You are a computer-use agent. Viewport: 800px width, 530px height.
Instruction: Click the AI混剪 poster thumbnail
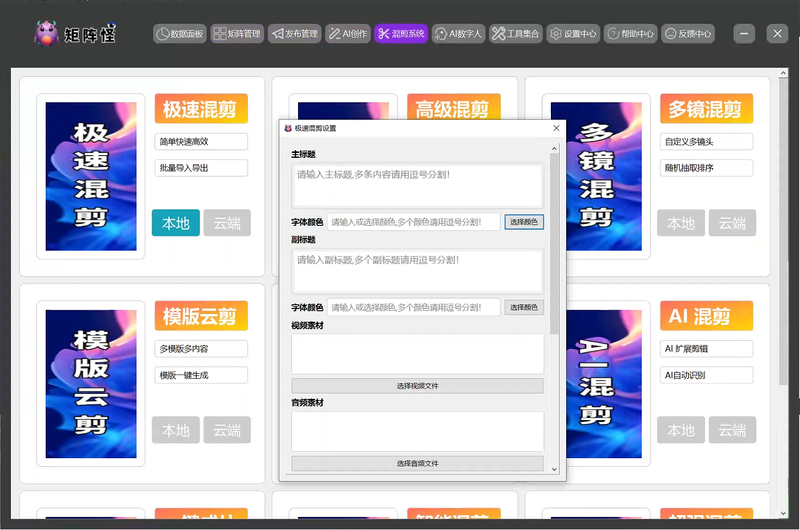point(604,384)
